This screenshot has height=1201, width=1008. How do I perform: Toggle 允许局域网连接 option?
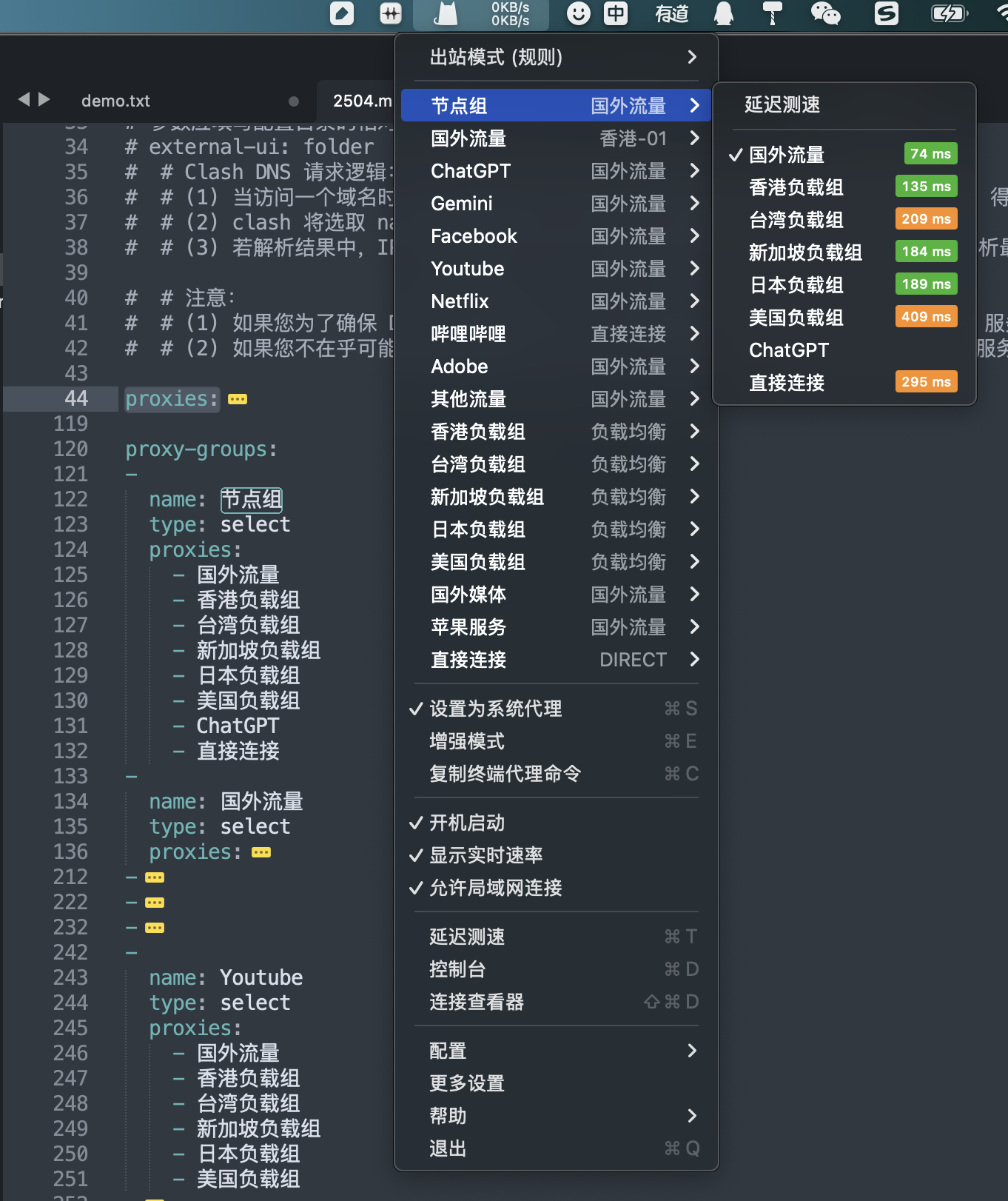(557, 888)
